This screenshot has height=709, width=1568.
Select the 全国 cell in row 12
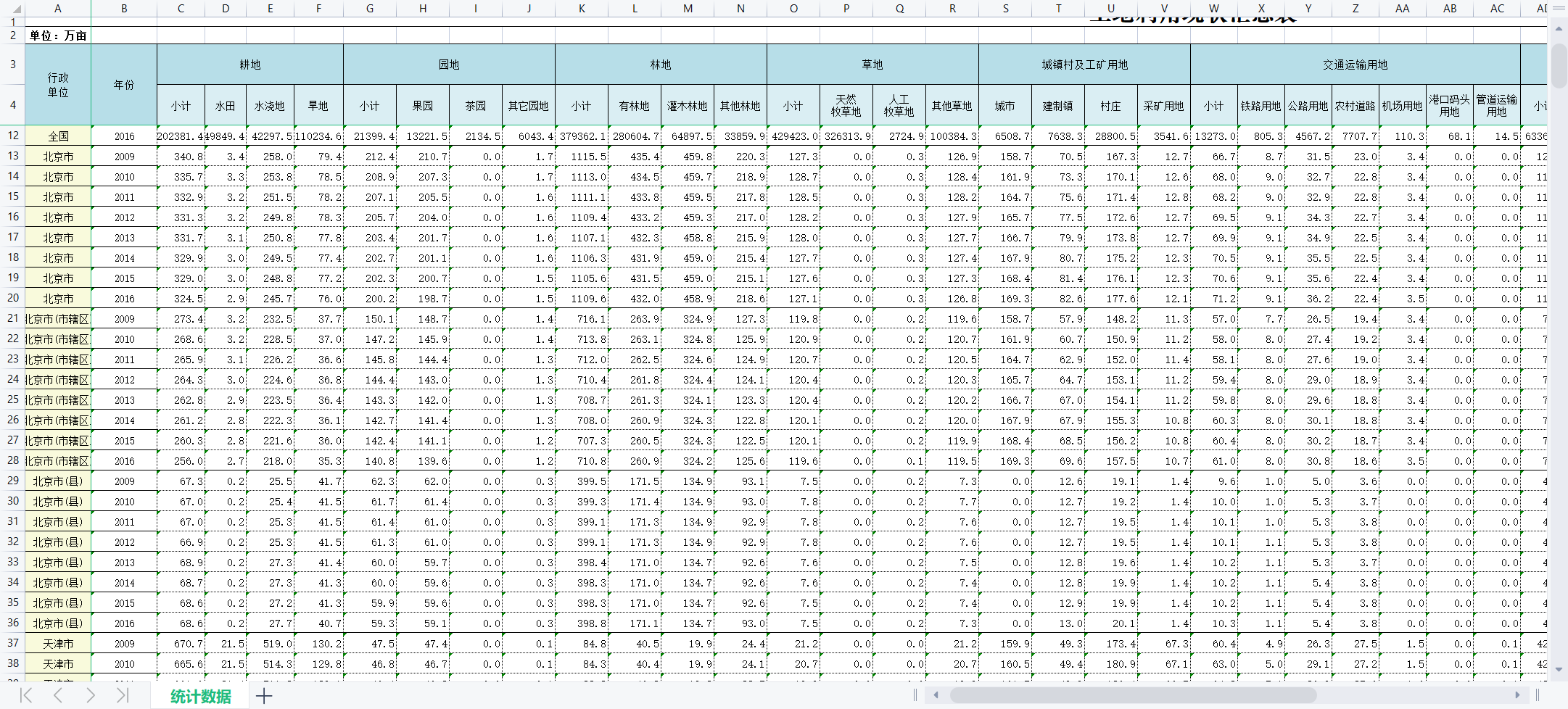(x=58, y=136)
